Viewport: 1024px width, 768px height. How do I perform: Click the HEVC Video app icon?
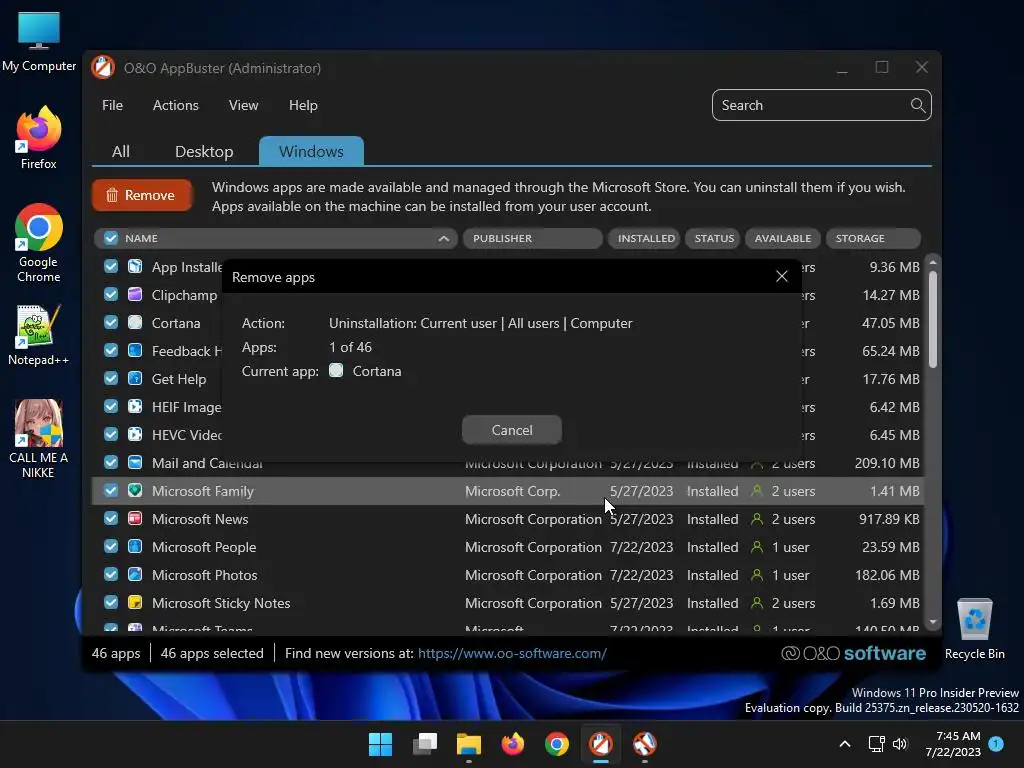click(x=135, y=435)
